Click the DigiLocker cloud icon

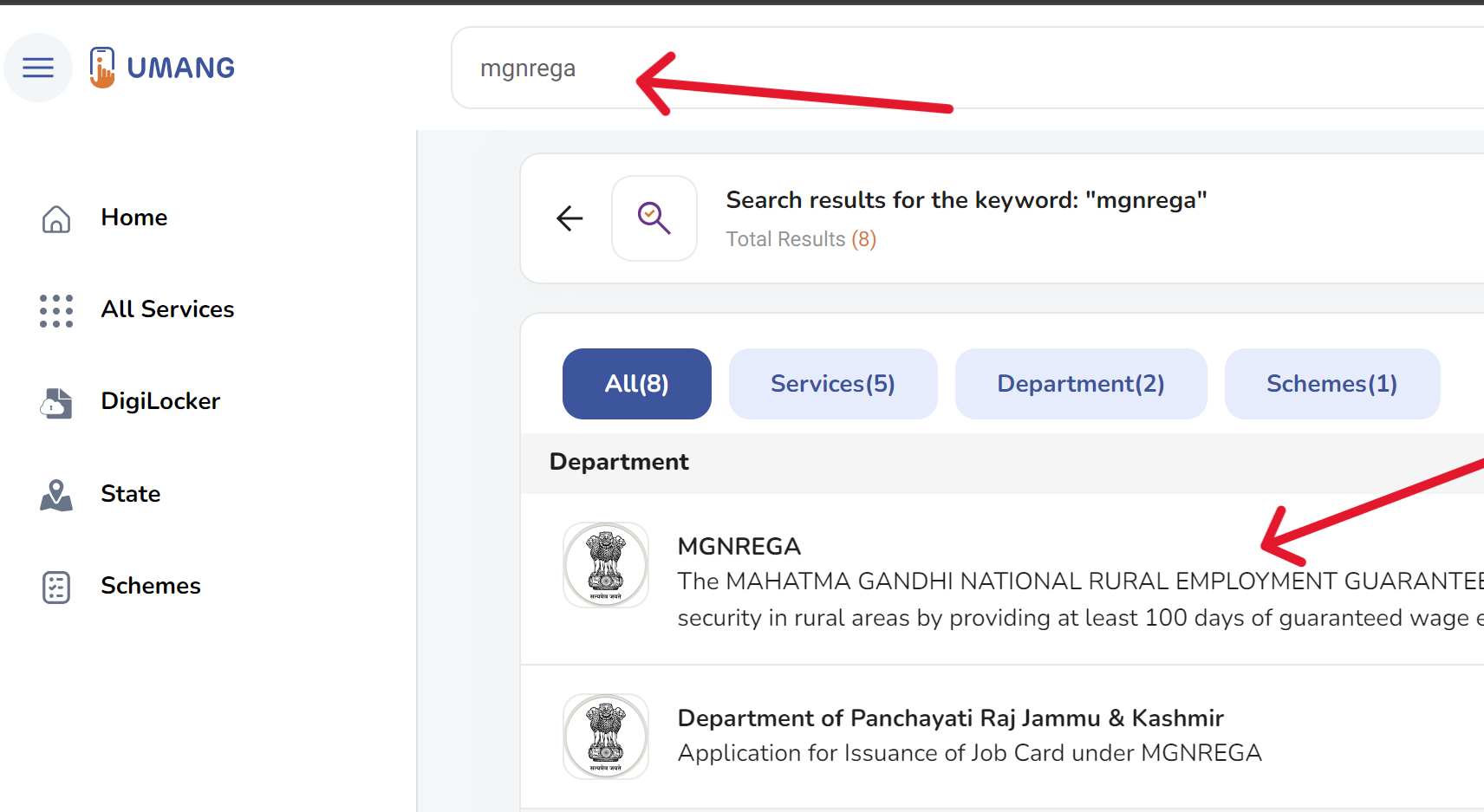tap(56, 402)
